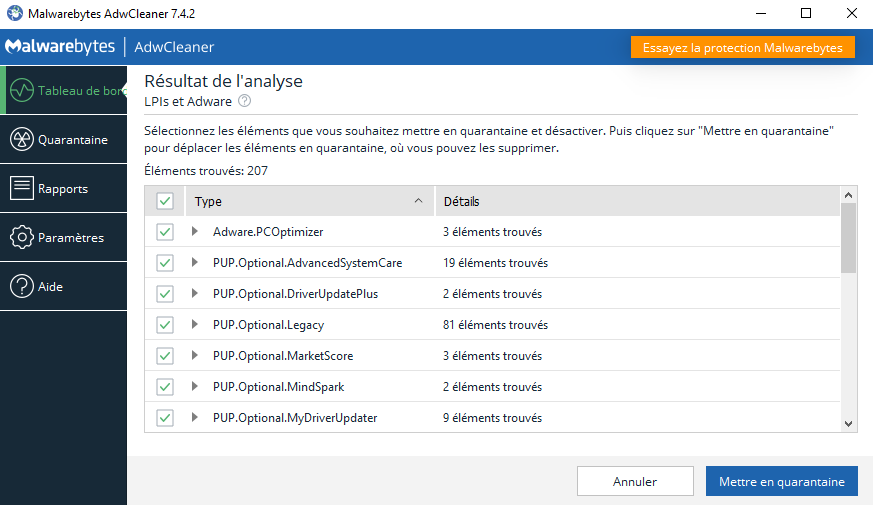The height and width of the screenshot is (505, 873).
Task: Expand the Adware.PCOptimizer row arrow
Action: (x=194, y=231)
